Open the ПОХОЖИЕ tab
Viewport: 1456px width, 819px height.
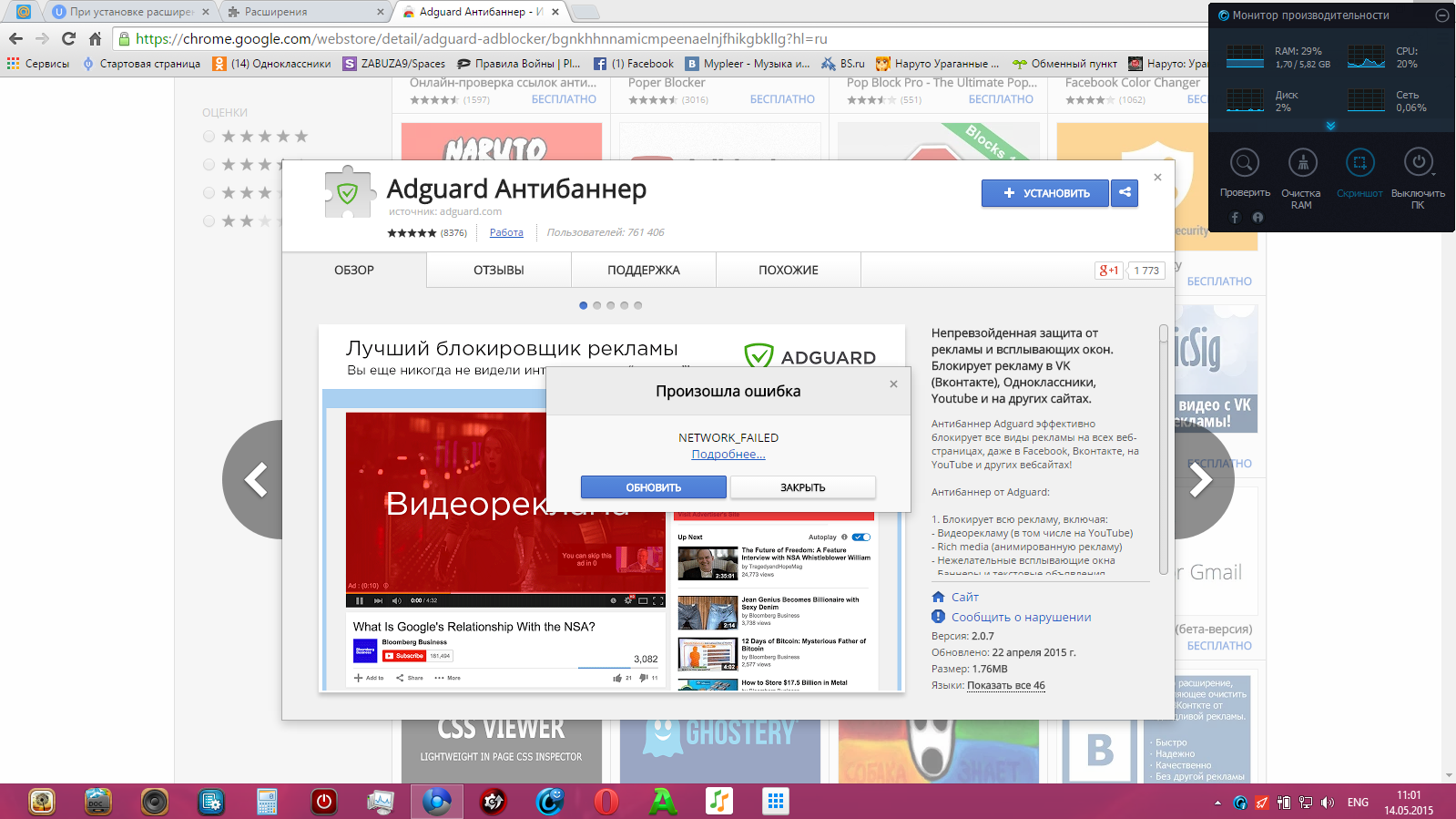(789, 270)
